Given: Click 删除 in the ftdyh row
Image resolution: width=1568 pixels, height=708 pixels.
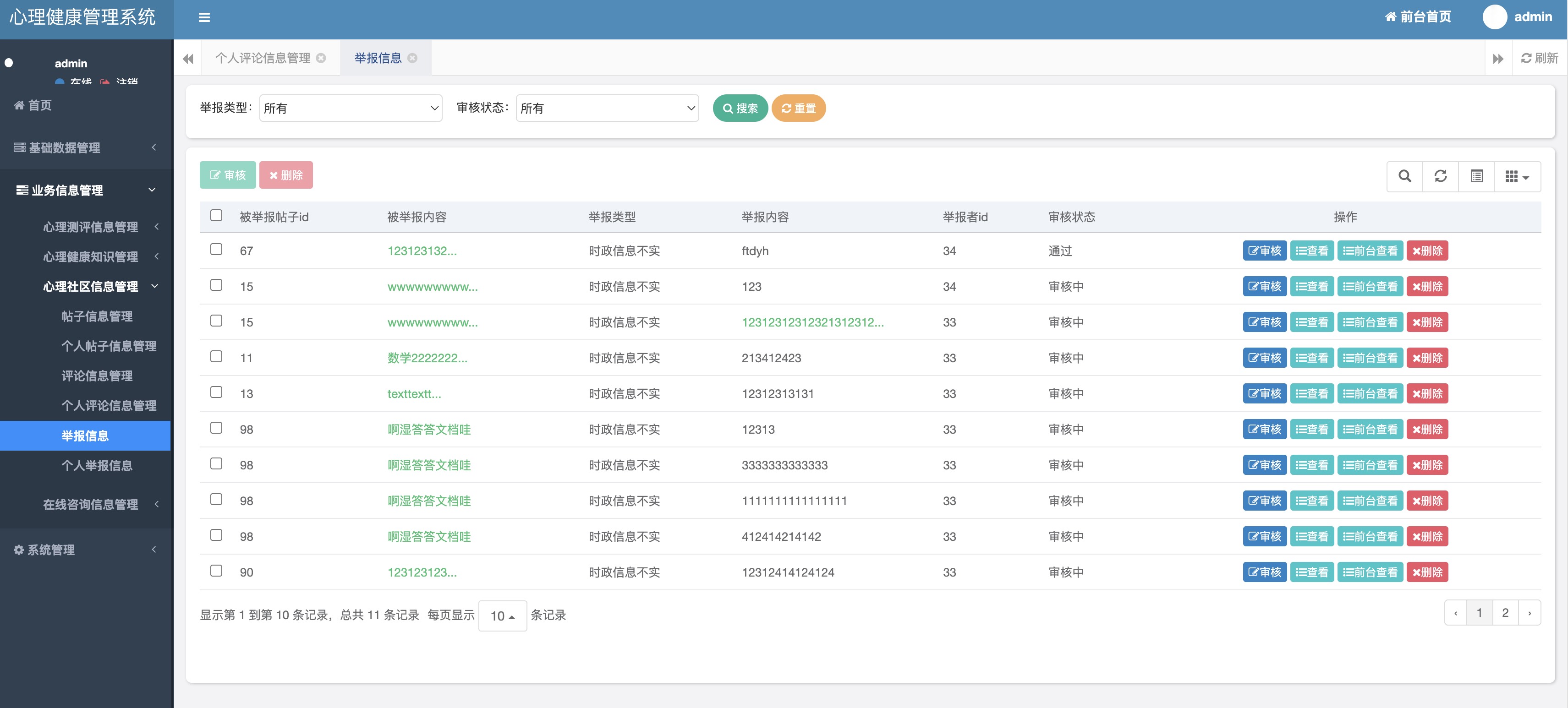Looking at the screenshot, I should click(x=1427, y=251).
